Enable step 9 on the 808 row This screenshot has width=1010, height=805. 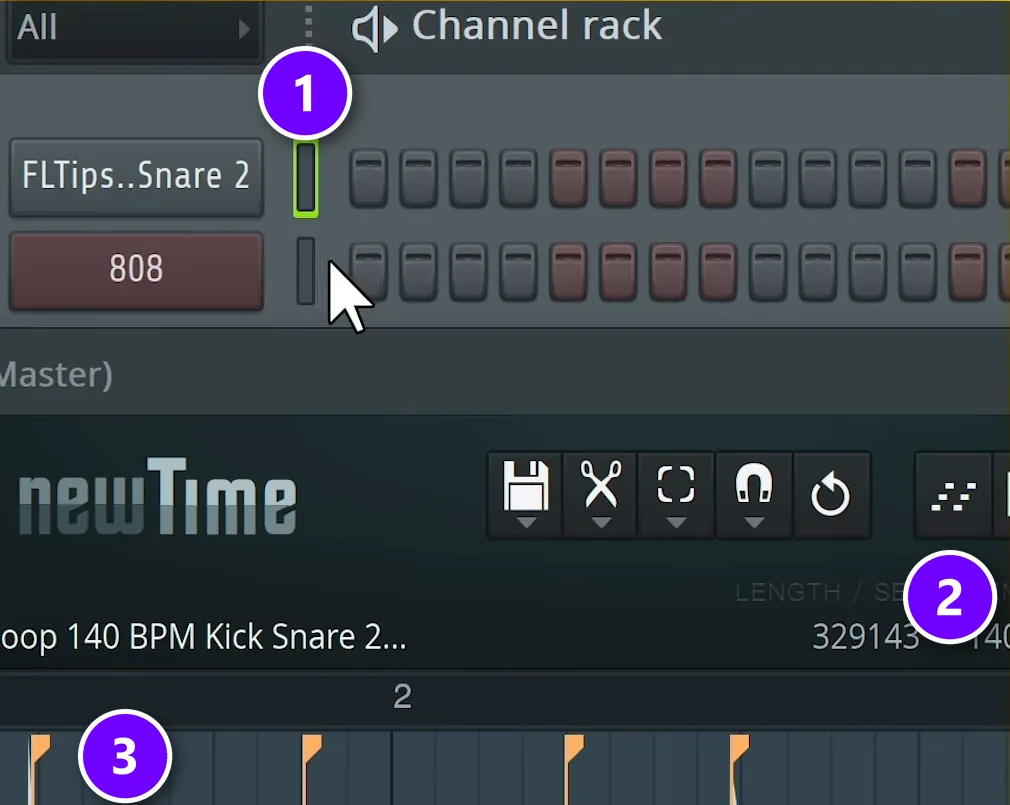pos(768,272)
